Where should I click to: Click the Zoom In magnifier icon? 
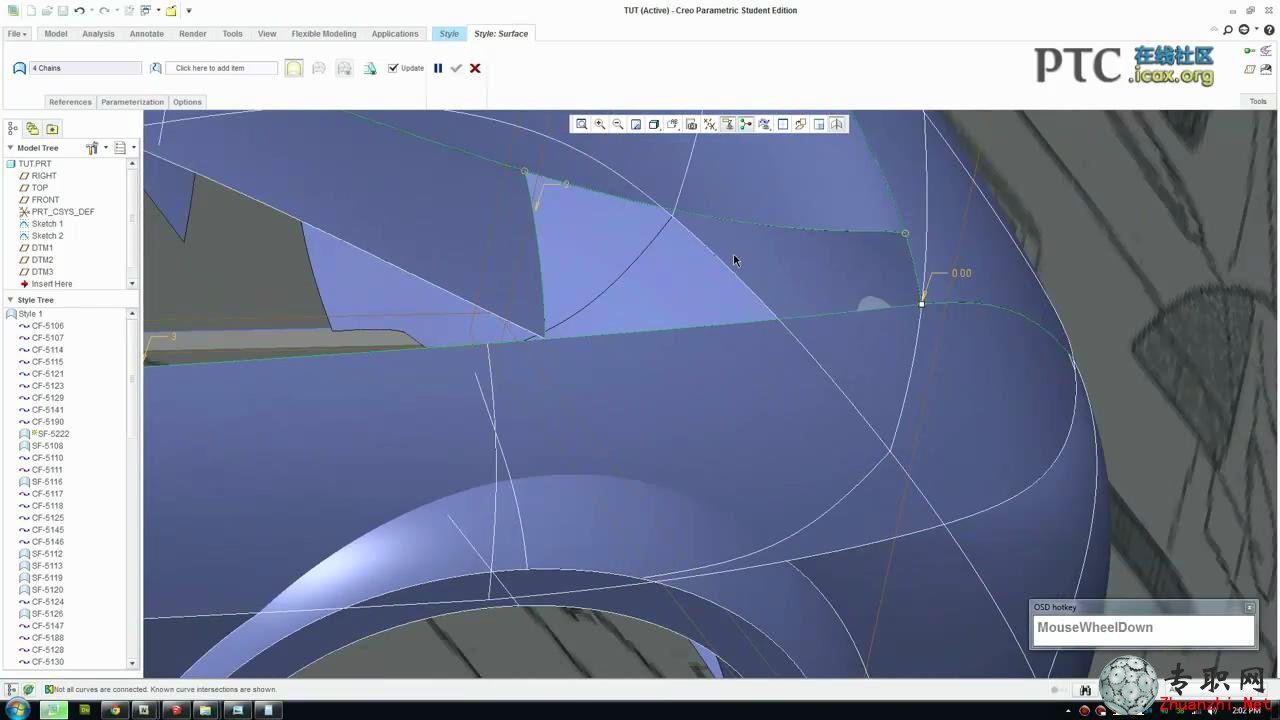pyautogui.click(x=600, y=124)
